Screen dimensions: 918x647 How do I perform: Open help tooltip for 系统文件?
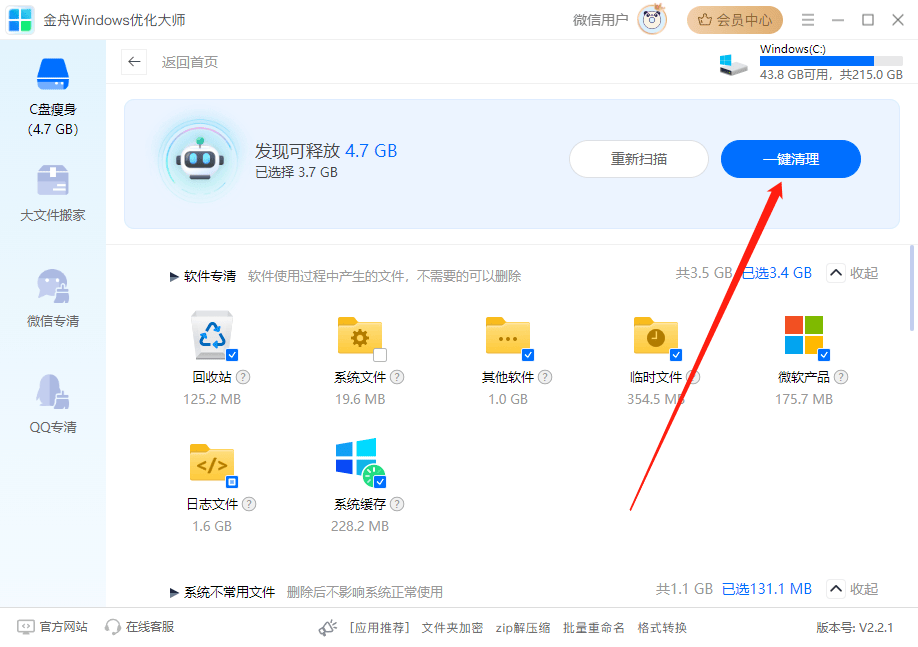coord(397,377)
